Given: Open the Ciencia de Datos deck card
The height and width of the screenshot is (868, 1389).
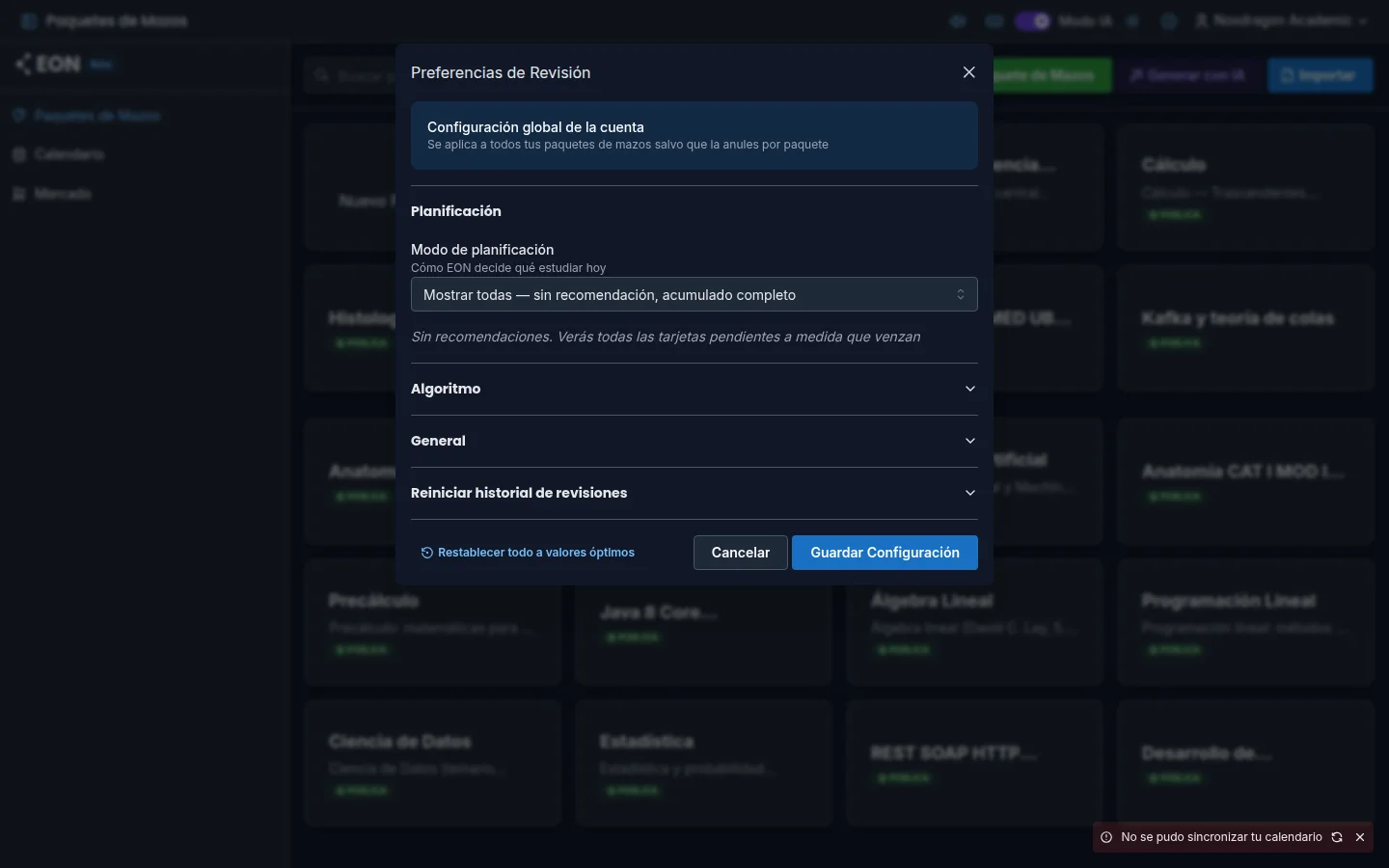Looking at the screenshot, I should point(432,763).
